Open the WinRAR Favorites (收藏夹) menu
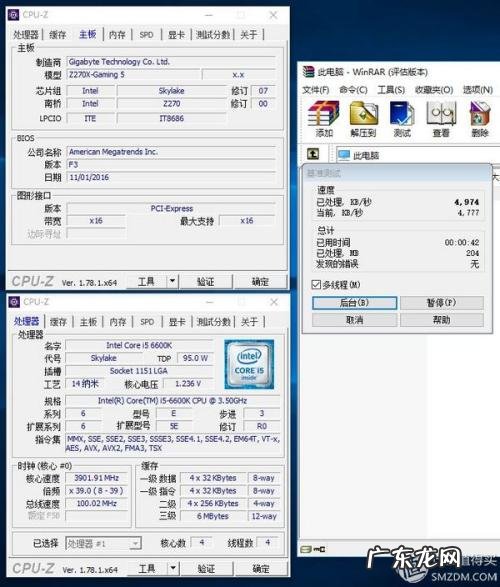This screenshot has height=587, width=500. coord(434,90)
